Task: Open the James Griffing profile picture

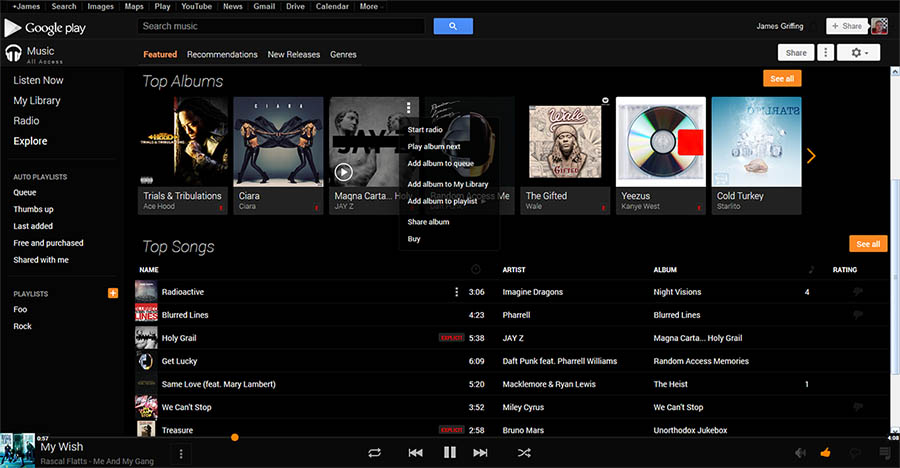Action: [879, 26]
